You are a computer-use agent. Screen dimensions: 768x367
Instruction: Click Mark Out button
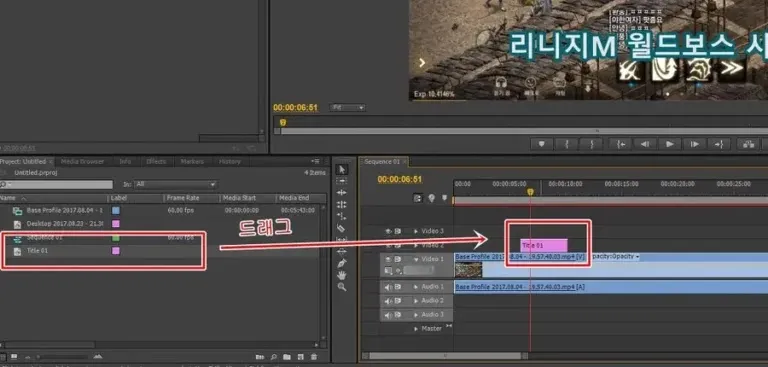[592, 144]
